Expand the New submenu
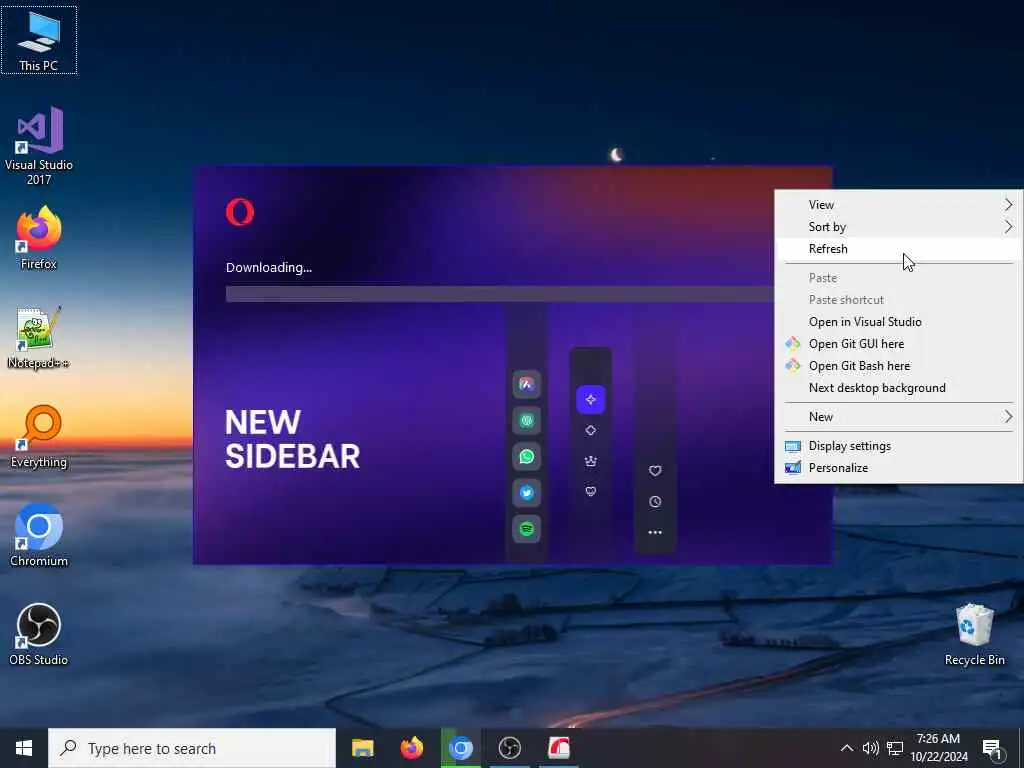1024x768 pixels. tap(899, 417)
